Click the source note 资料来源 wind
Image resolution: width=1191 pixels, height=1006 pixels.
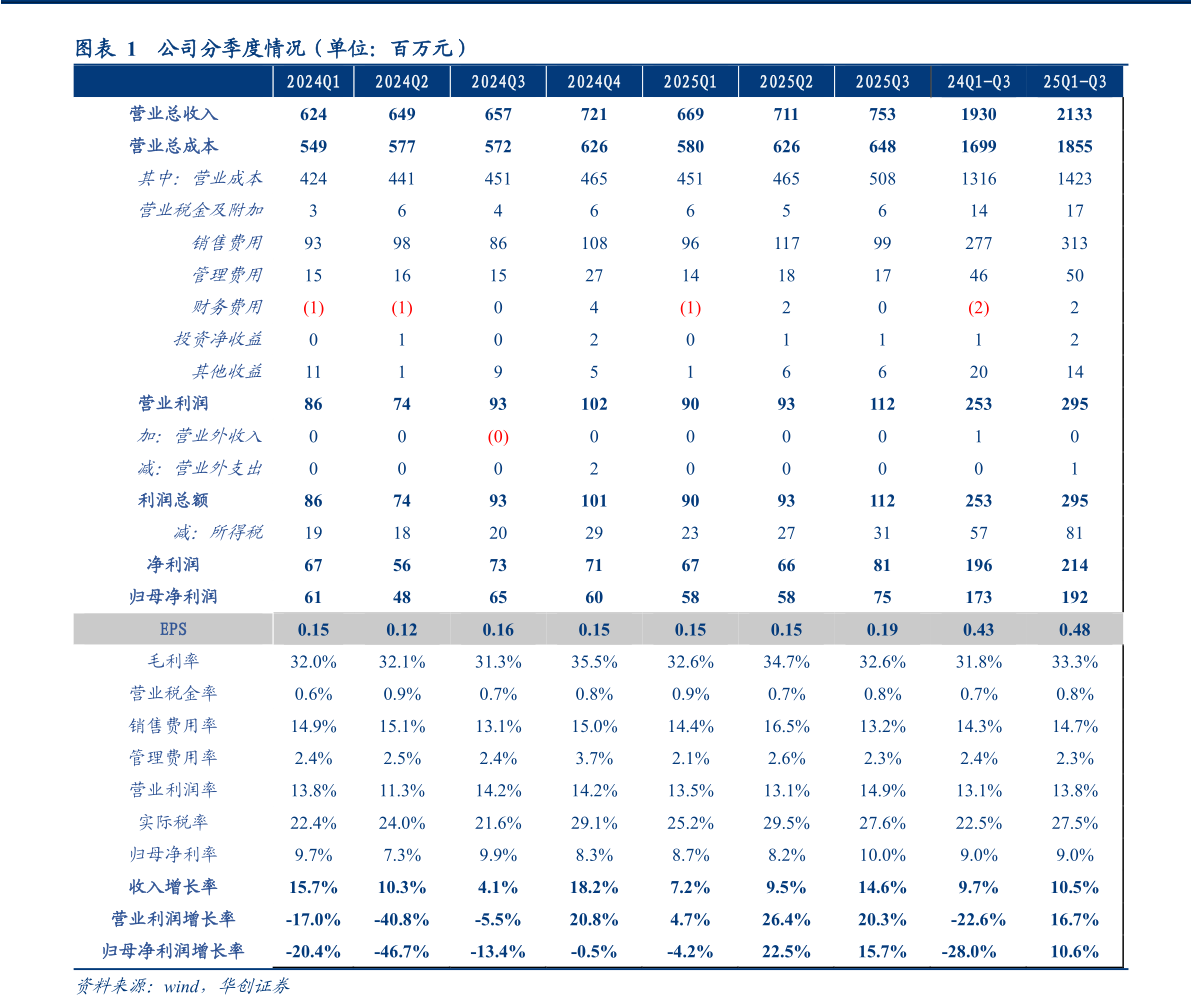pos(182,986)
